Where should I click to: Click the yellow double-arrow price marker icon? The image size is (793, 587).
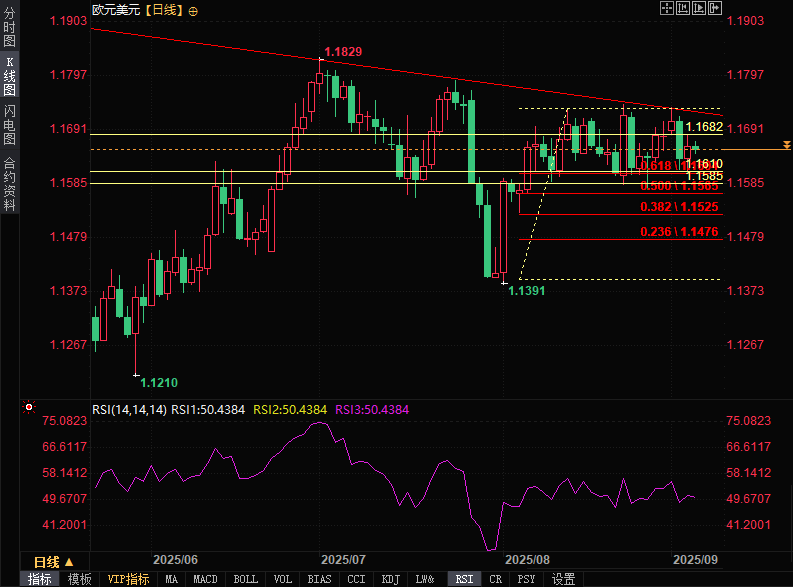(x=786, y=145)
